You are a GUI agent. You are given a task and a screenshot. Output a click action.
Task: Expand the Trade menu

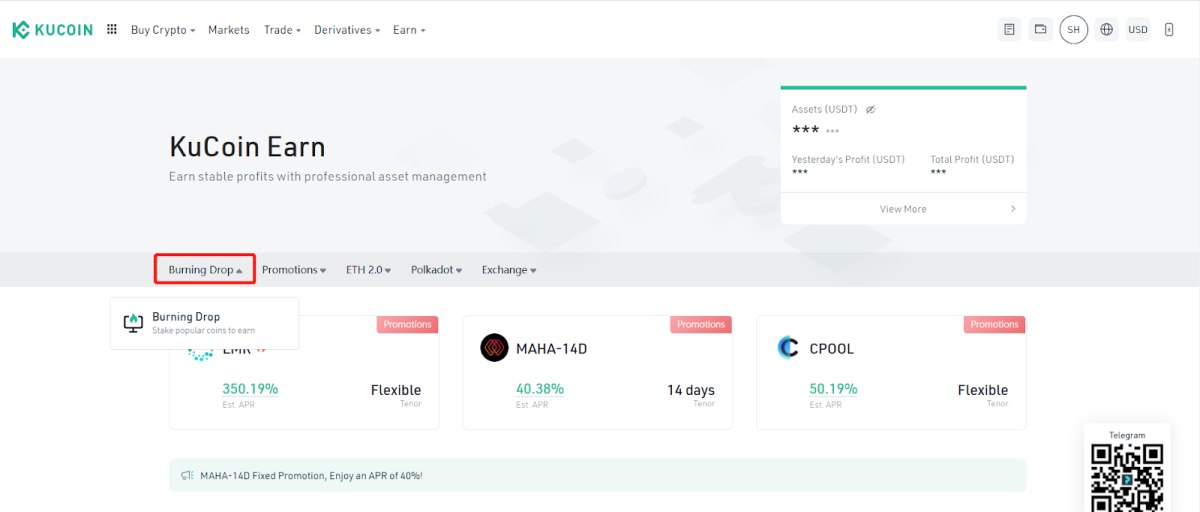(282, 30)
